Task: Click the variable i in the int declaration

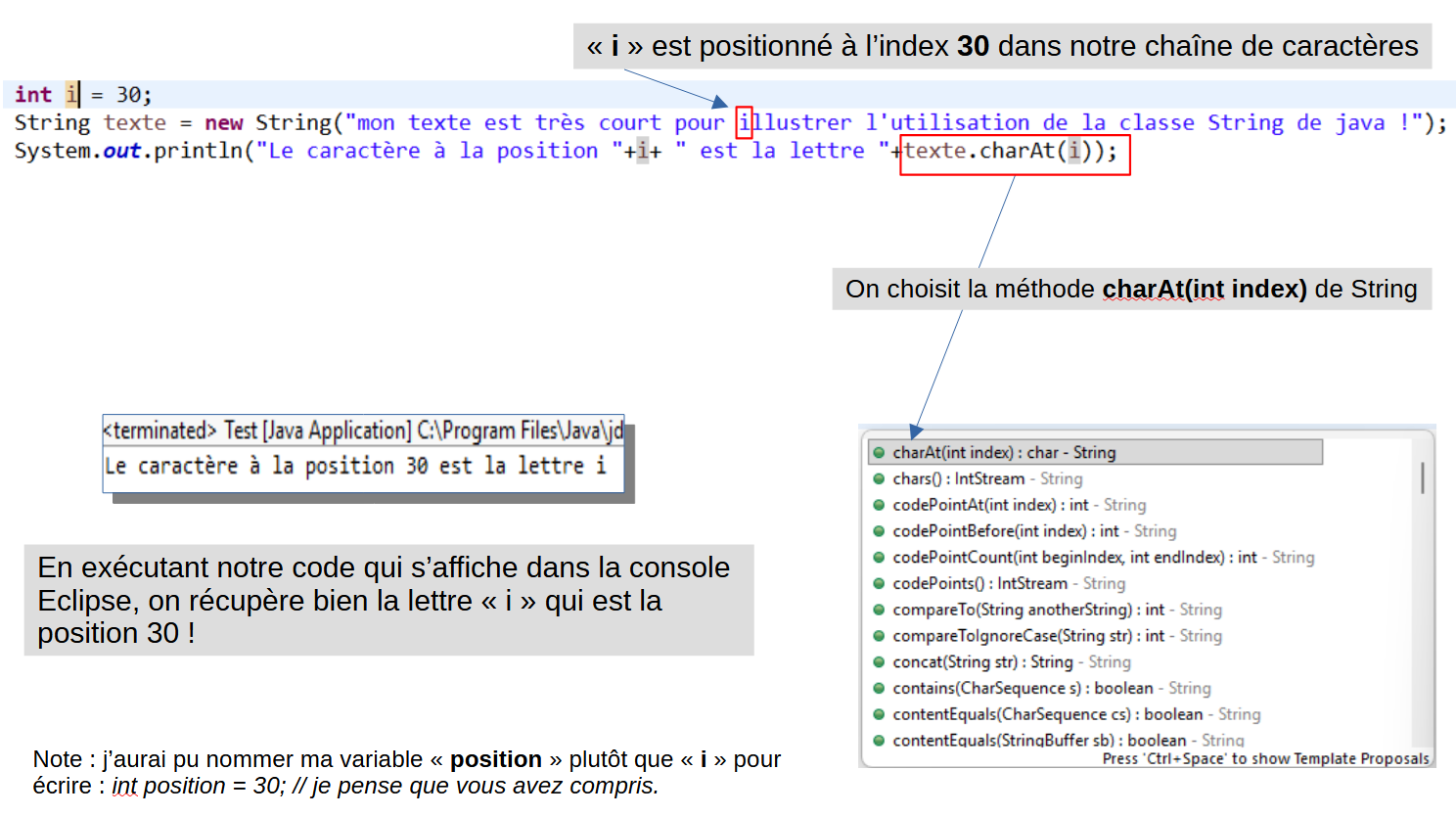Action: 71,95
